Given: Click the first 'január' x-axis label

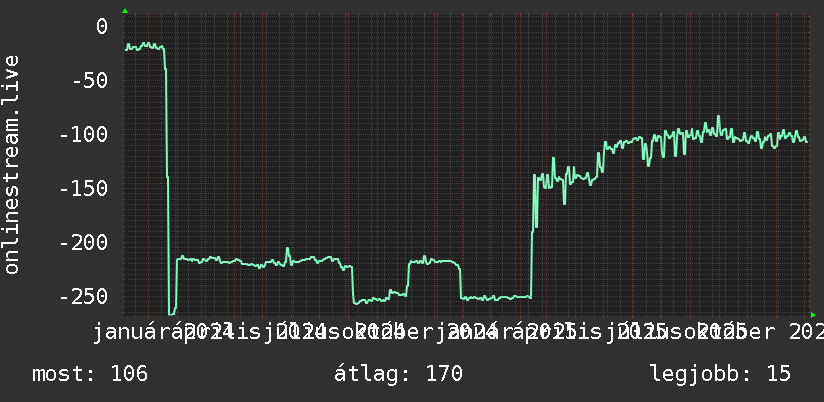Looking at the screenshot, I should (132, 332).
